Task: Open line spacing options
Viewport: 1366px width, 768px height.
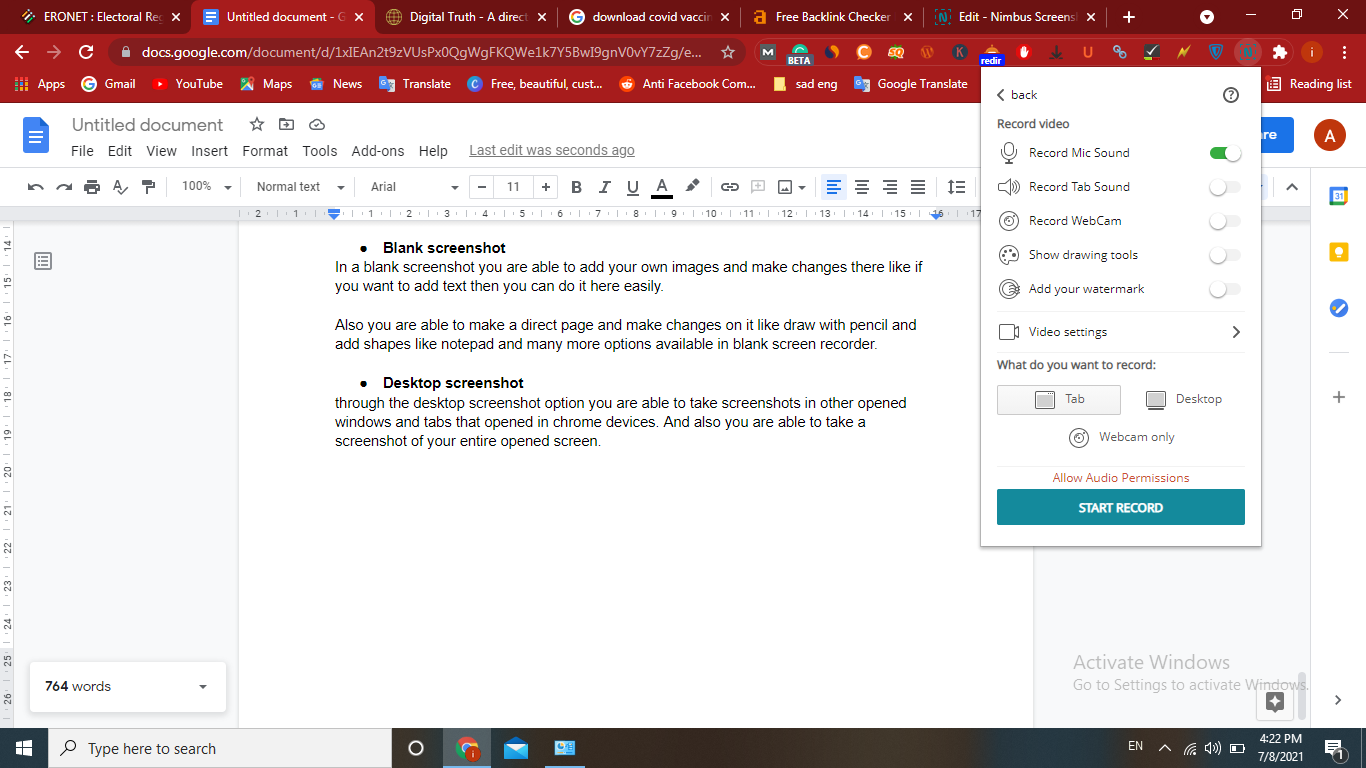Action: (956, 187)
